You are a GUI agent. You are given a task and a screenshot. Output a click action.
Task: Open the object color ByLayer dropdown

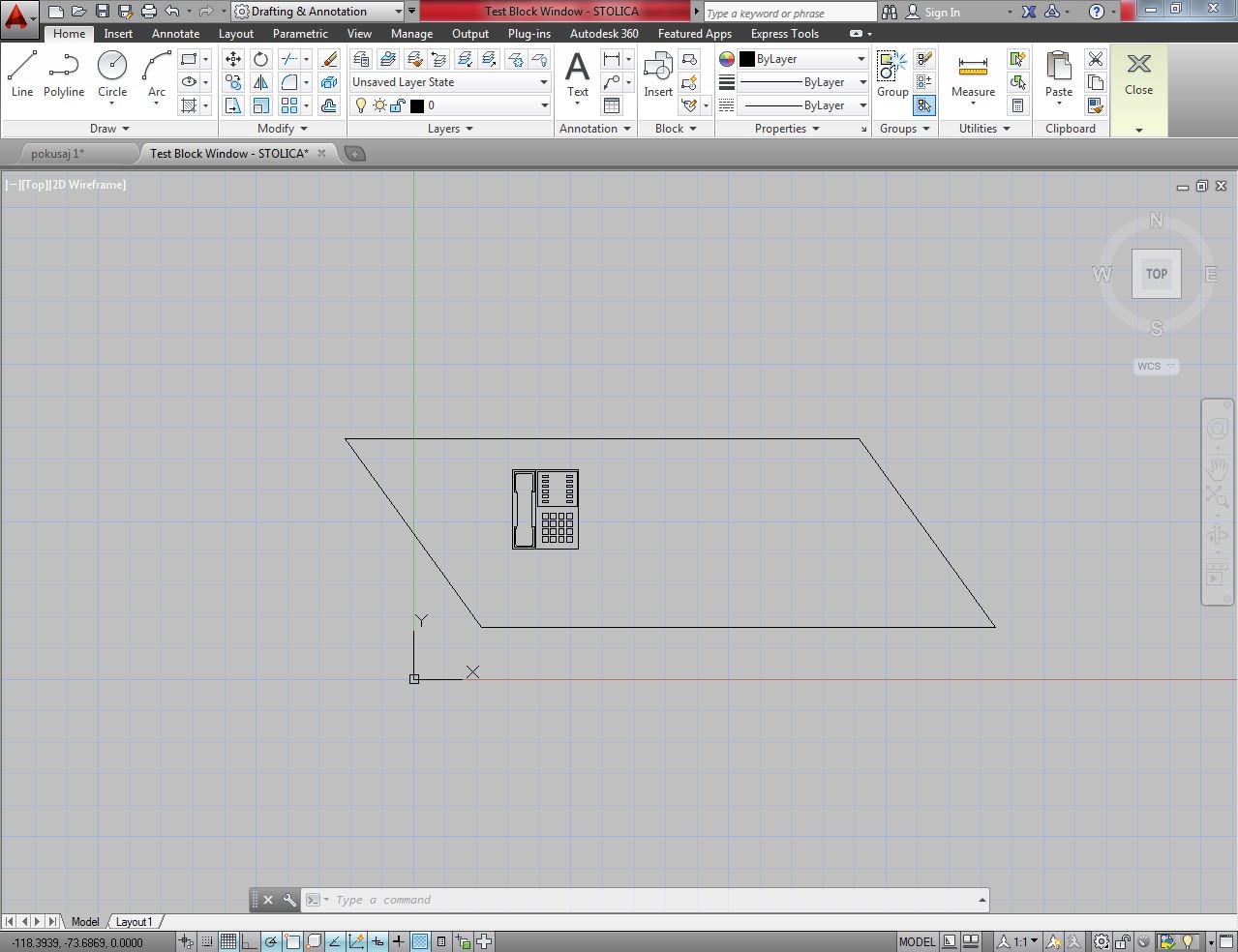click(x=803, y=59)
